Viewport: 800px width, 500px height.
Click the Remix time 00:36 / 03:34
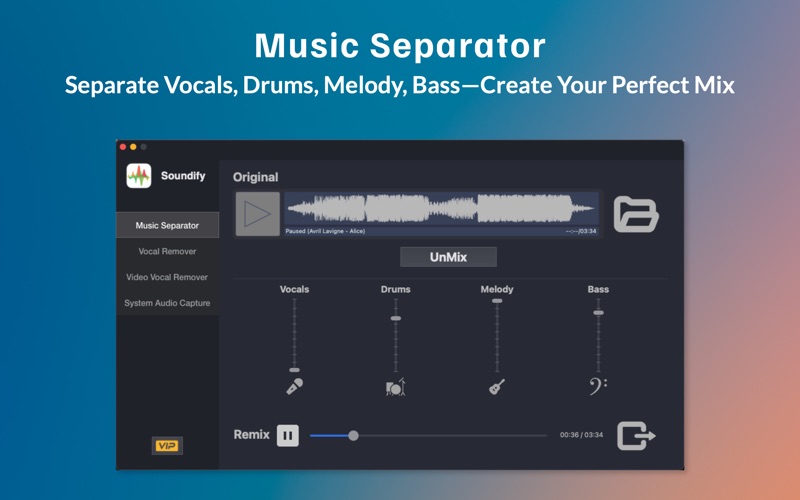581,435
